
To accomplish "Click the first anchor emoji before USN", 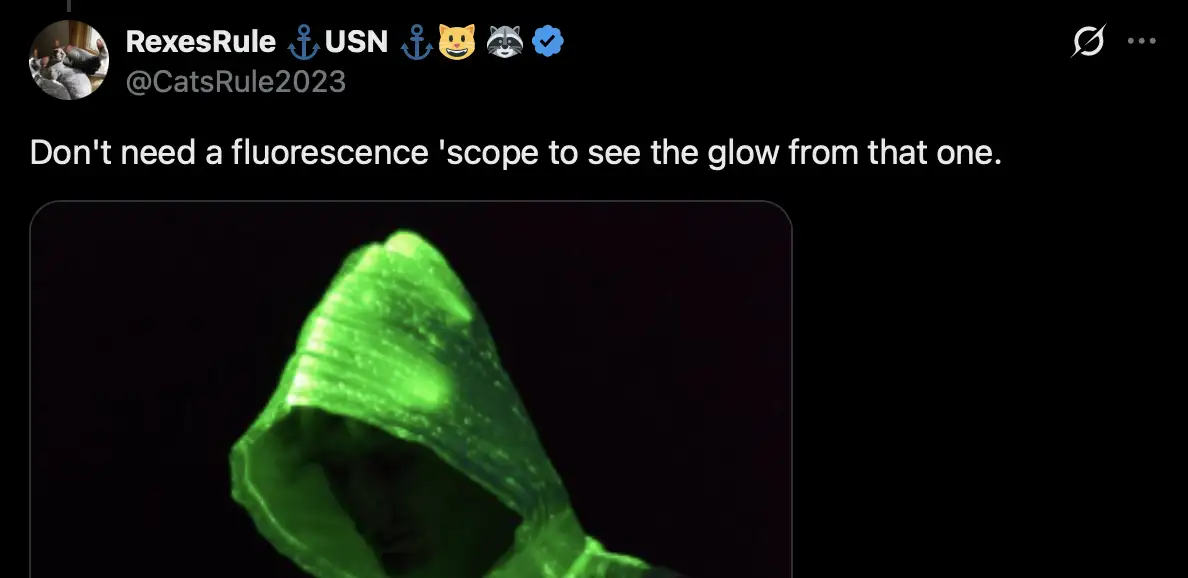I will [304, 42].
